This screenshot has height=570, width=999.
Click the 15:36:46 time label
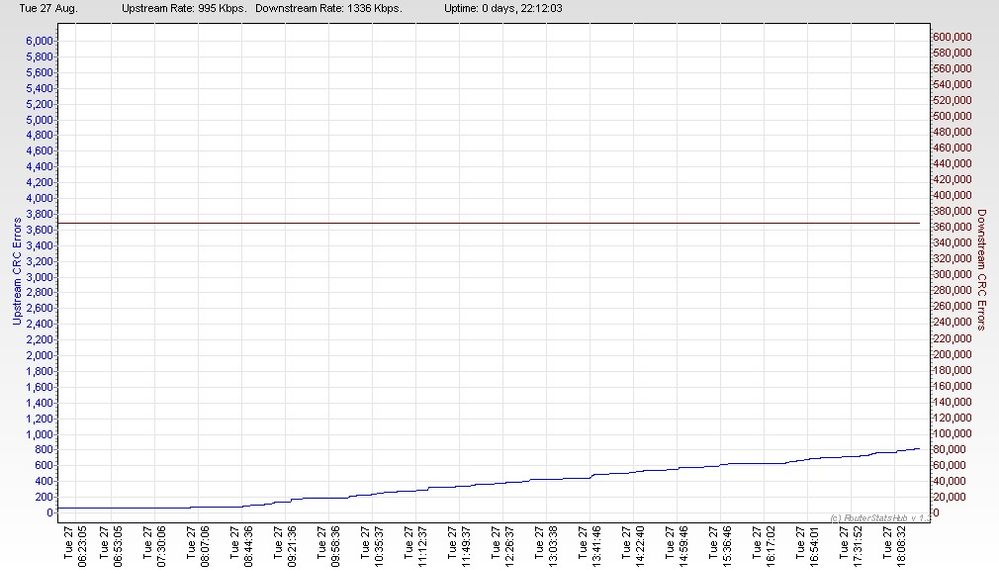click(x=726, y=546)
